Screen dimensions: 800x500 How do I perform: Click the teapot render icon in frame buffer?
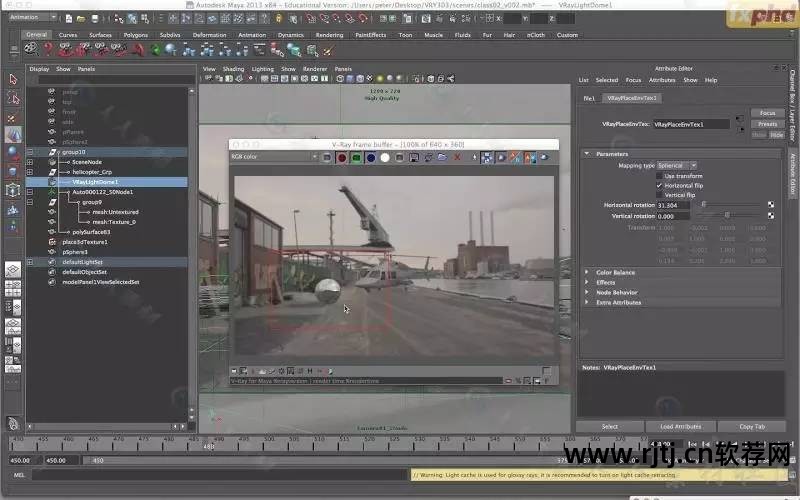tap(544, 157)
